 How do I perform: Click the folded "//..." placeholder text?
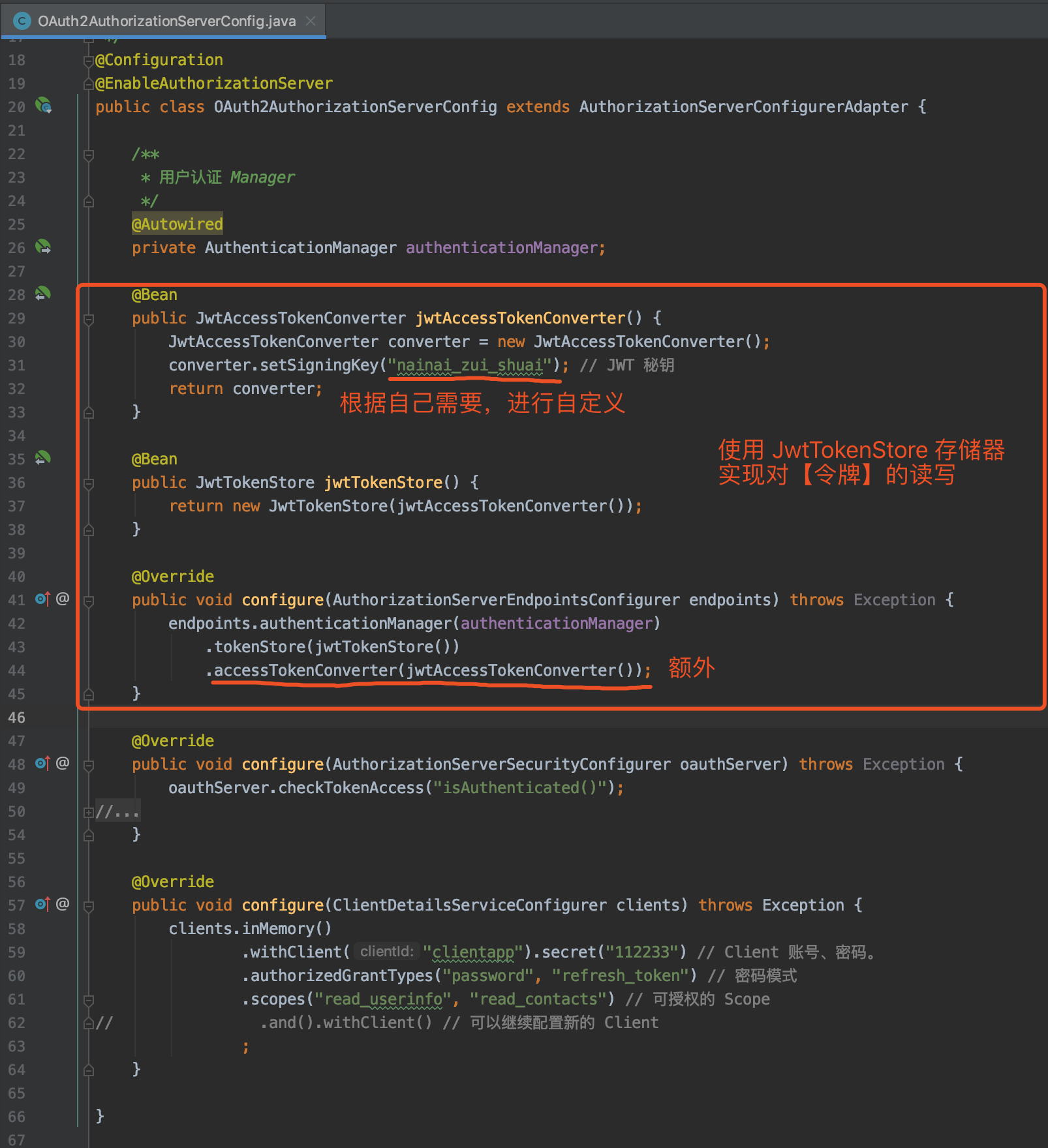pyautogui.click(x=117, y=811)
